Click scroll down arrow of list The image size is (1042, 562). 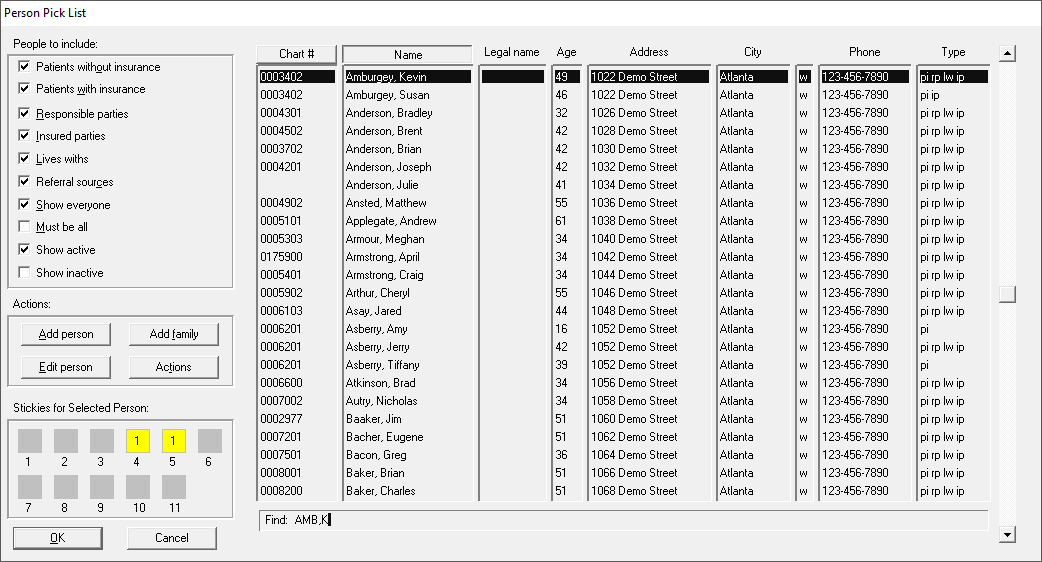pos(1007,533)
